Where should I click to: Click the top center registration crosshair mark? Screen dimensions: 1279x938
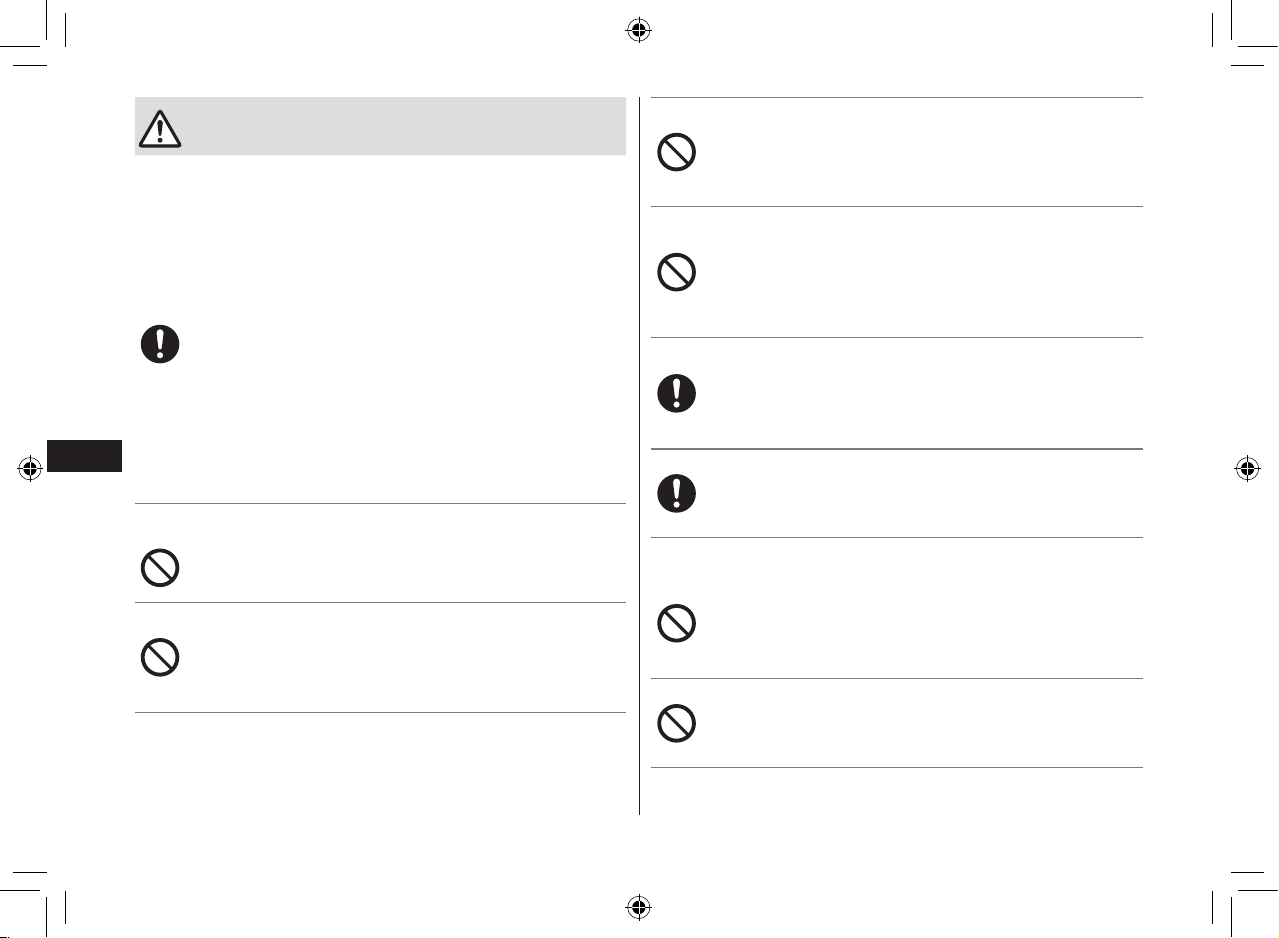639,30
